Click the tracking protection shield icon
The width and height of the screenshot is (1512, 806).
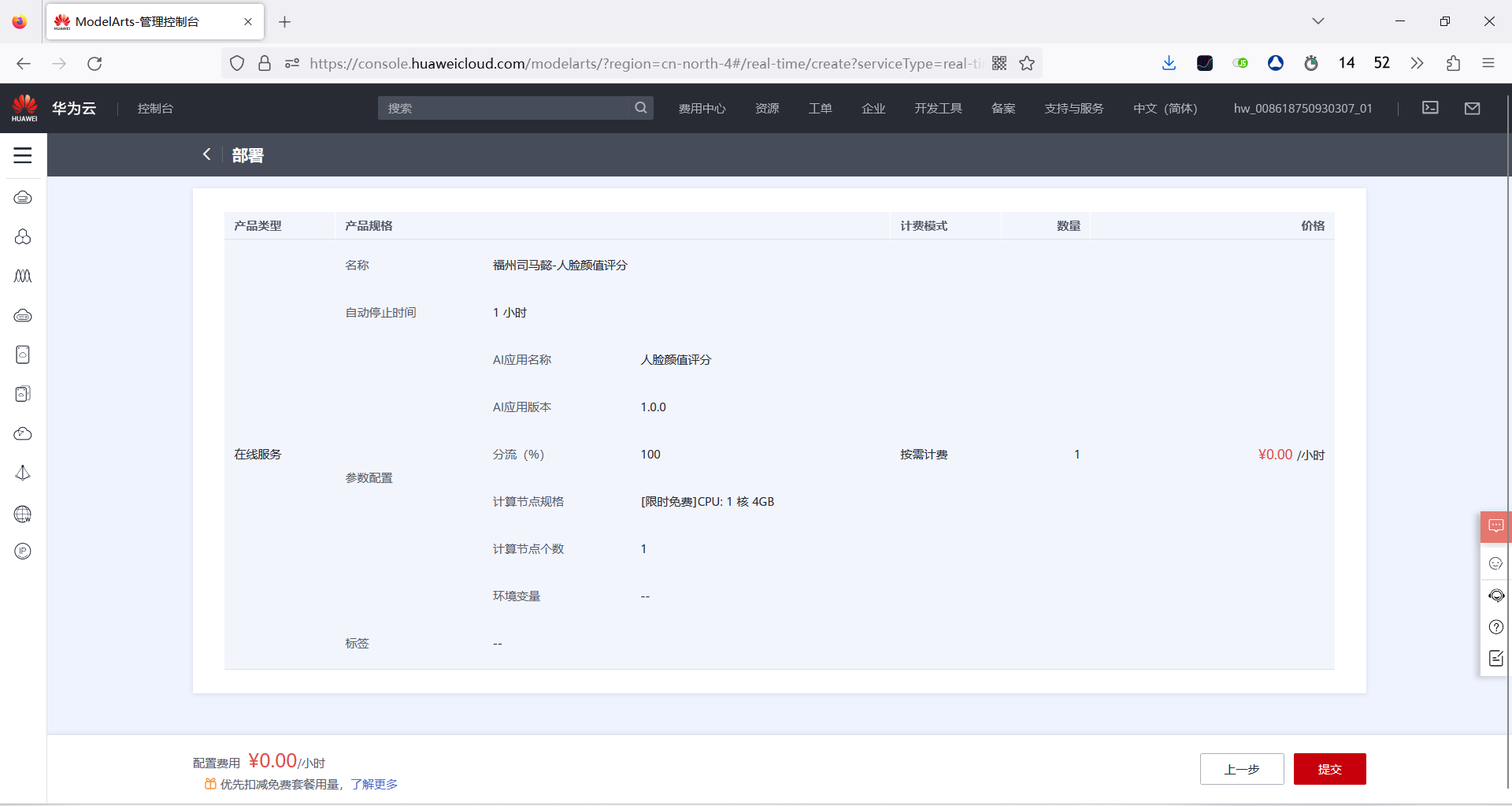coord(237,63)
